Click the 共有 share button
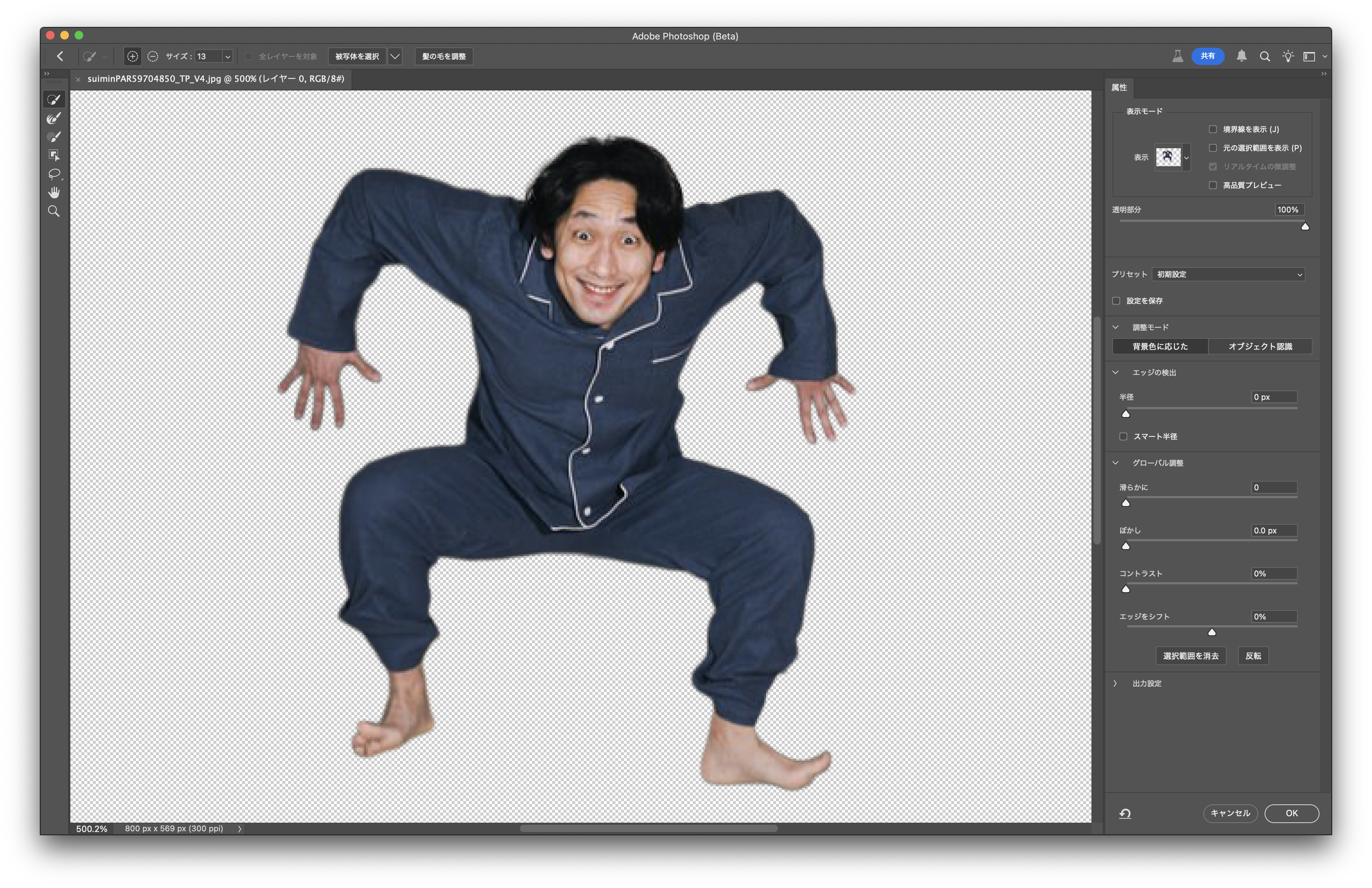The height and width of the screenshot is (888, 1372). point(1207,56)
